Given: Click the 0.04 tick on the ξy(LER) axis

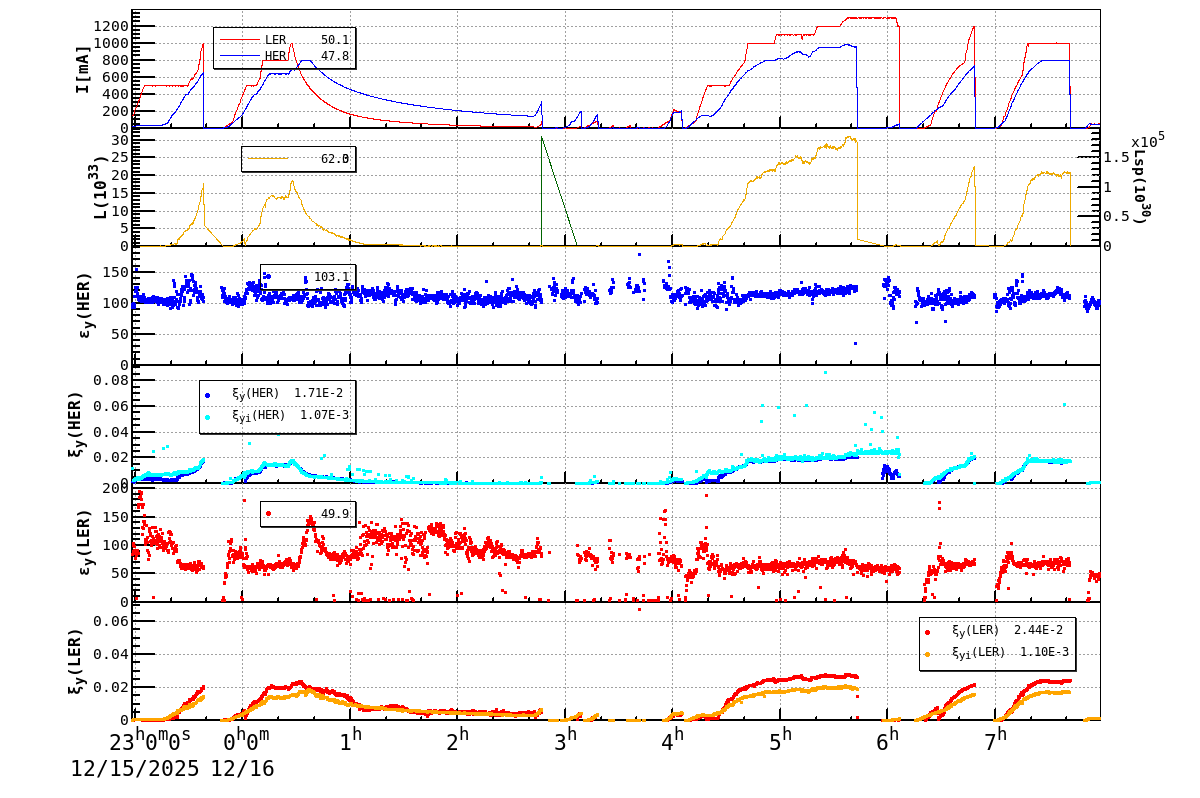Looking at the screenshot, I should pyautogui.click(x=110, y=654).
